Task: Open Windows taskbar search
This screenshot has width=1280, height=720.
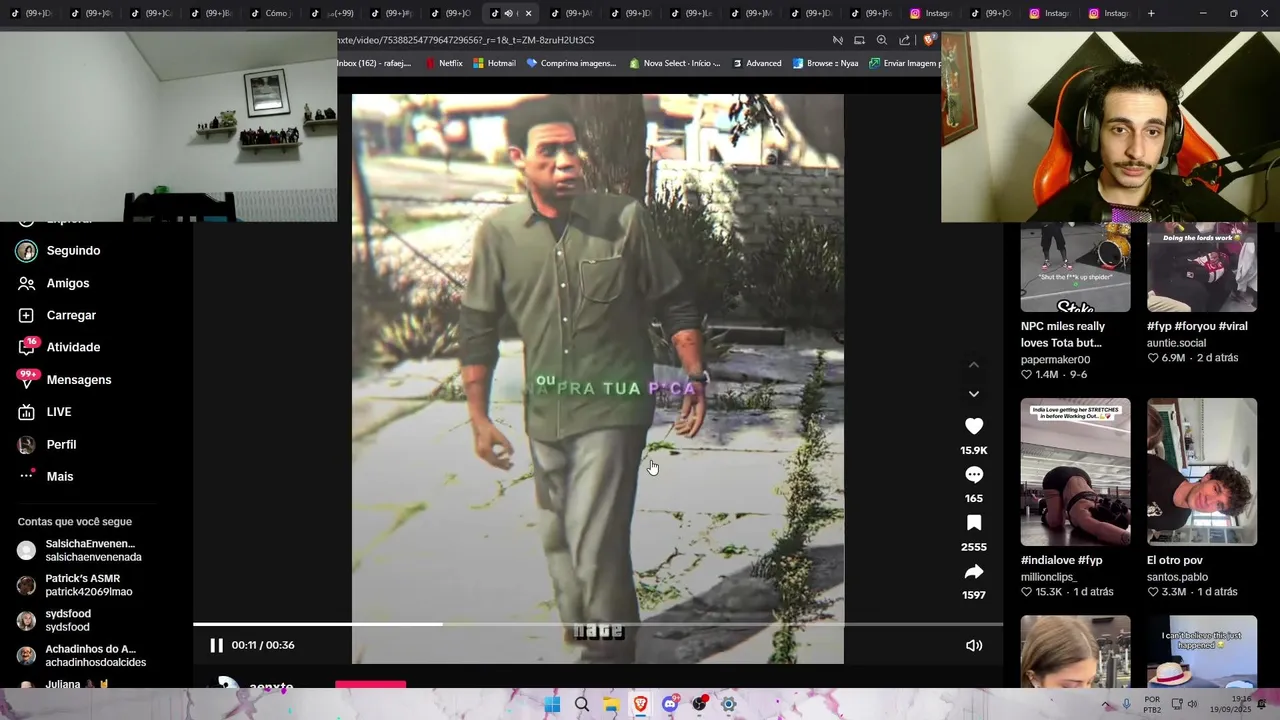Action: 582,704
